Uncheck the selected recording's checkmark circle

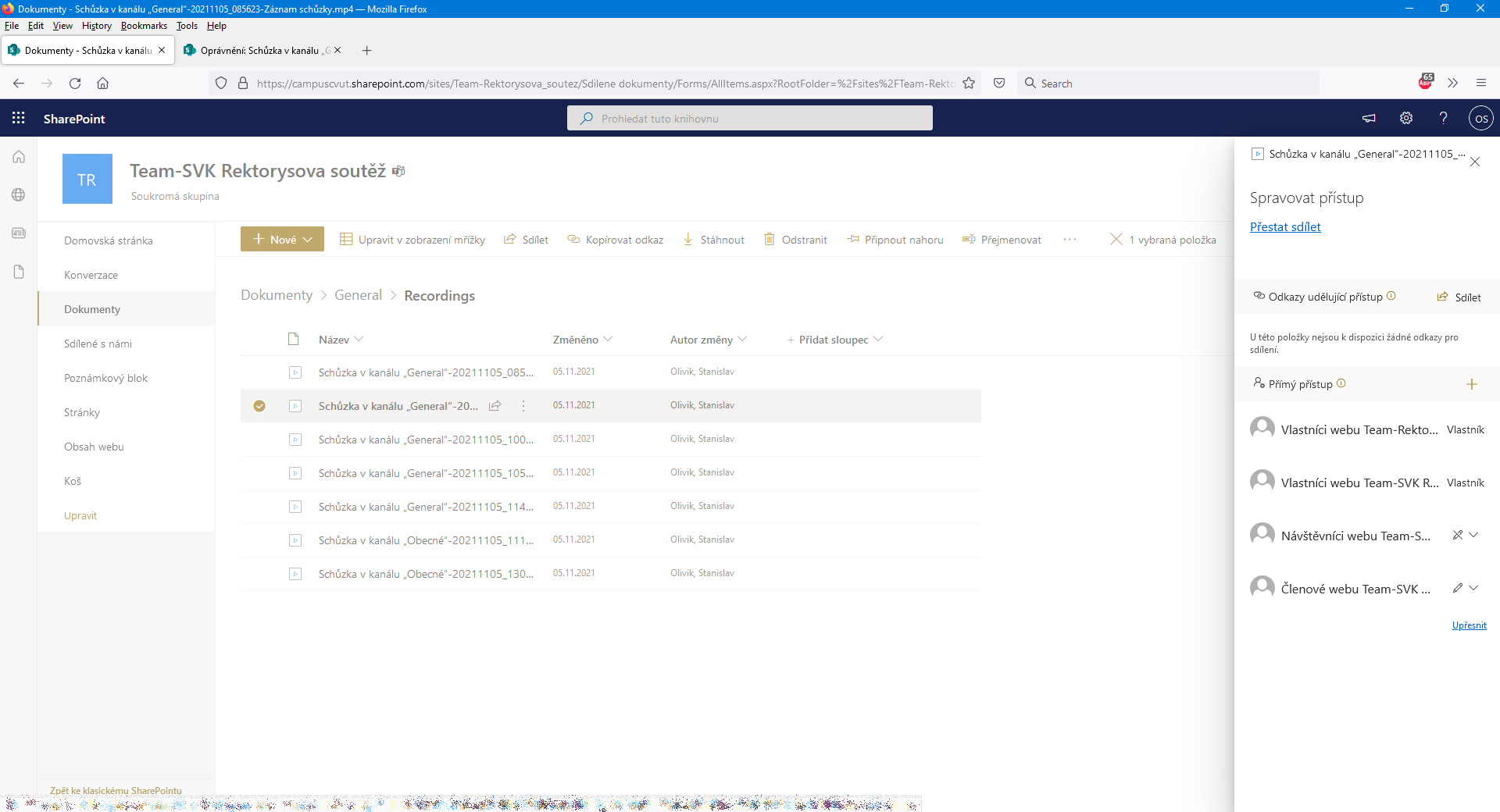point(259,406)
